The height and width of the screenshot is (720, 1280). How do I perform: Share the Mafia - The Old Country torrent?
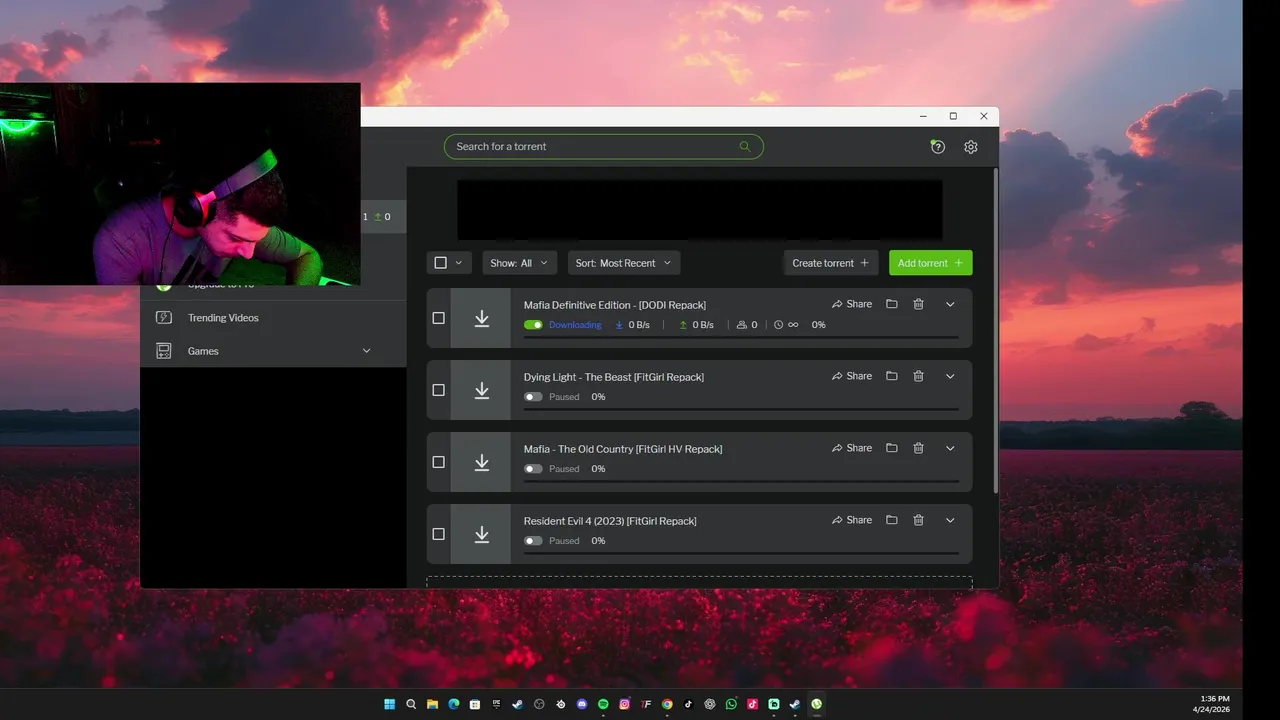852,448
